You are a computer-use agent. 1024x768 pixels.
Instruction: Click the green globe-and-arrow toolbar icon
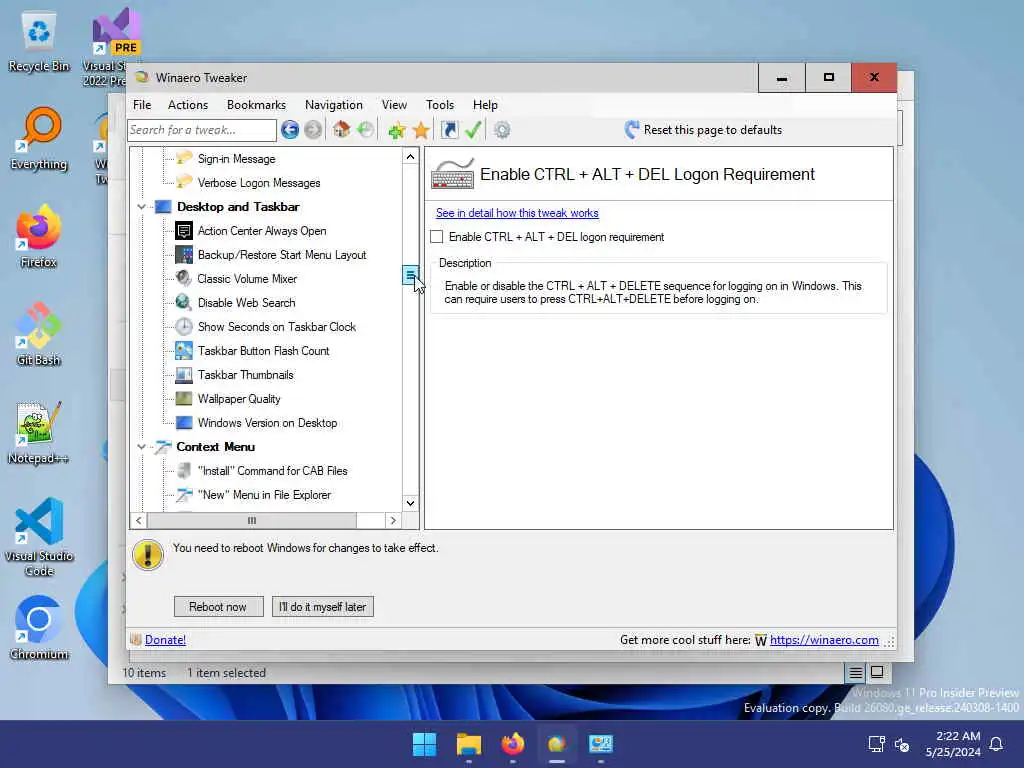click(x=366, y=129)
